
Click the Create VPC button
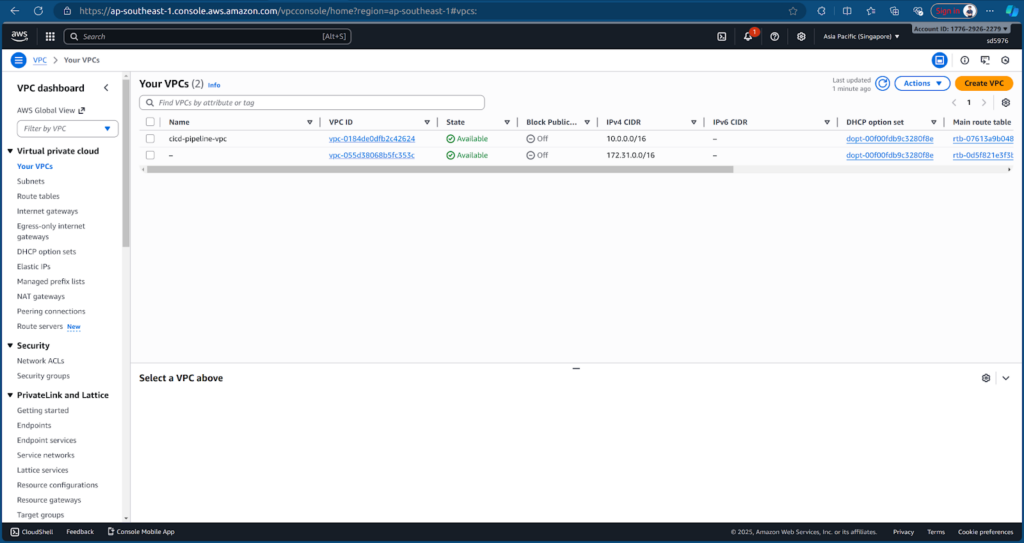[983, 83]
